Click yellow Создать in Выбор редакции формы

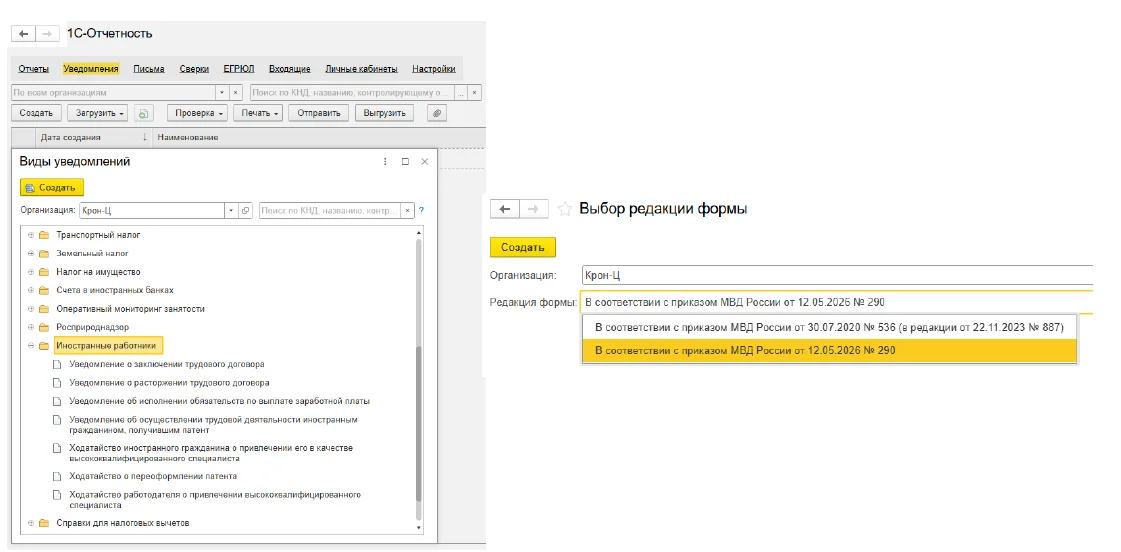[523, 247]
